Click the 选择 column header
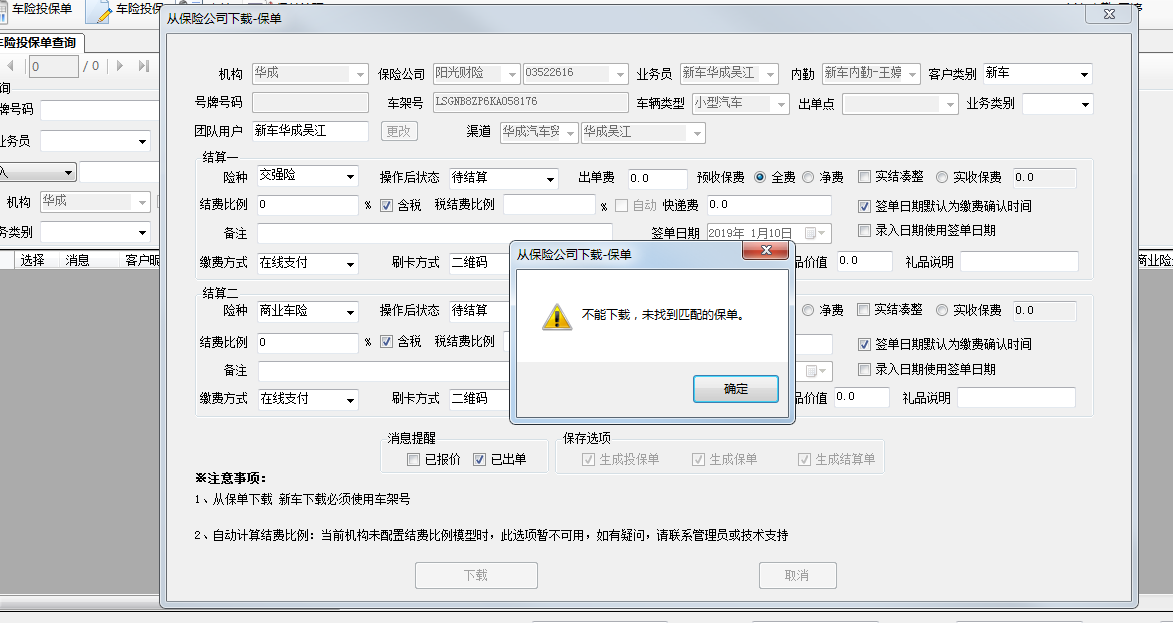This screenshot has height=623, width=1173. (x=32, y=260)
